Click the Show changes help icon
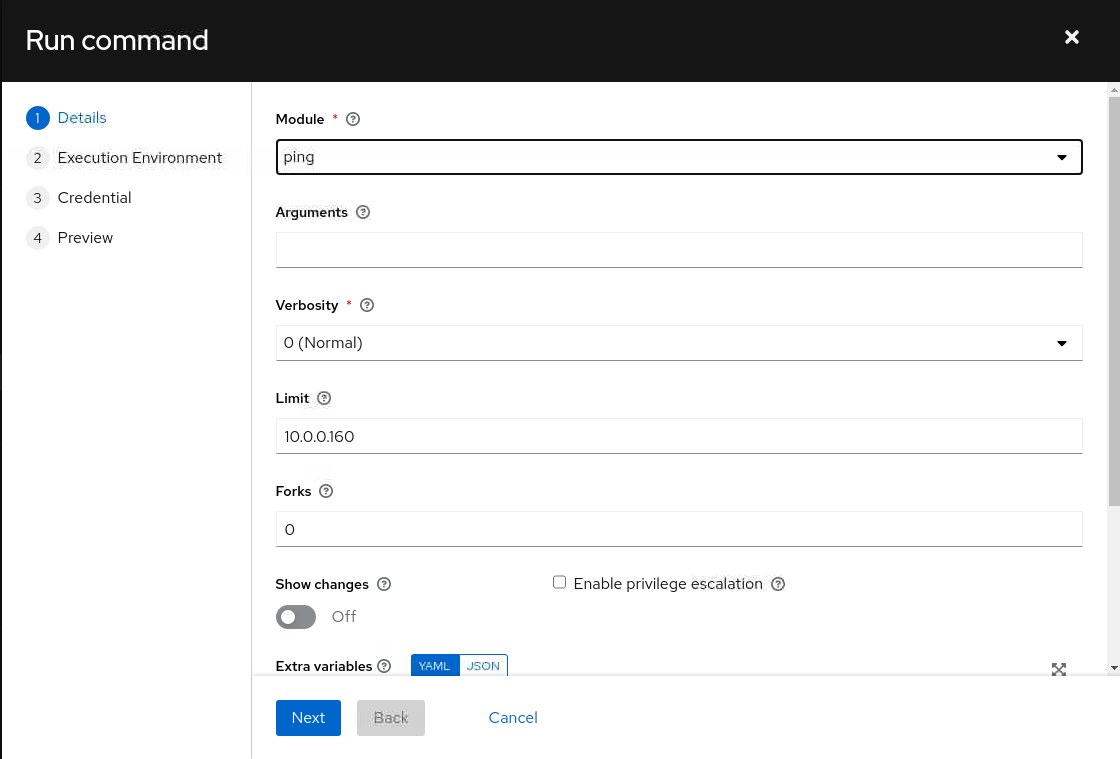The width and height of the screenshot is (1120, 759). [x=384, y=584]
